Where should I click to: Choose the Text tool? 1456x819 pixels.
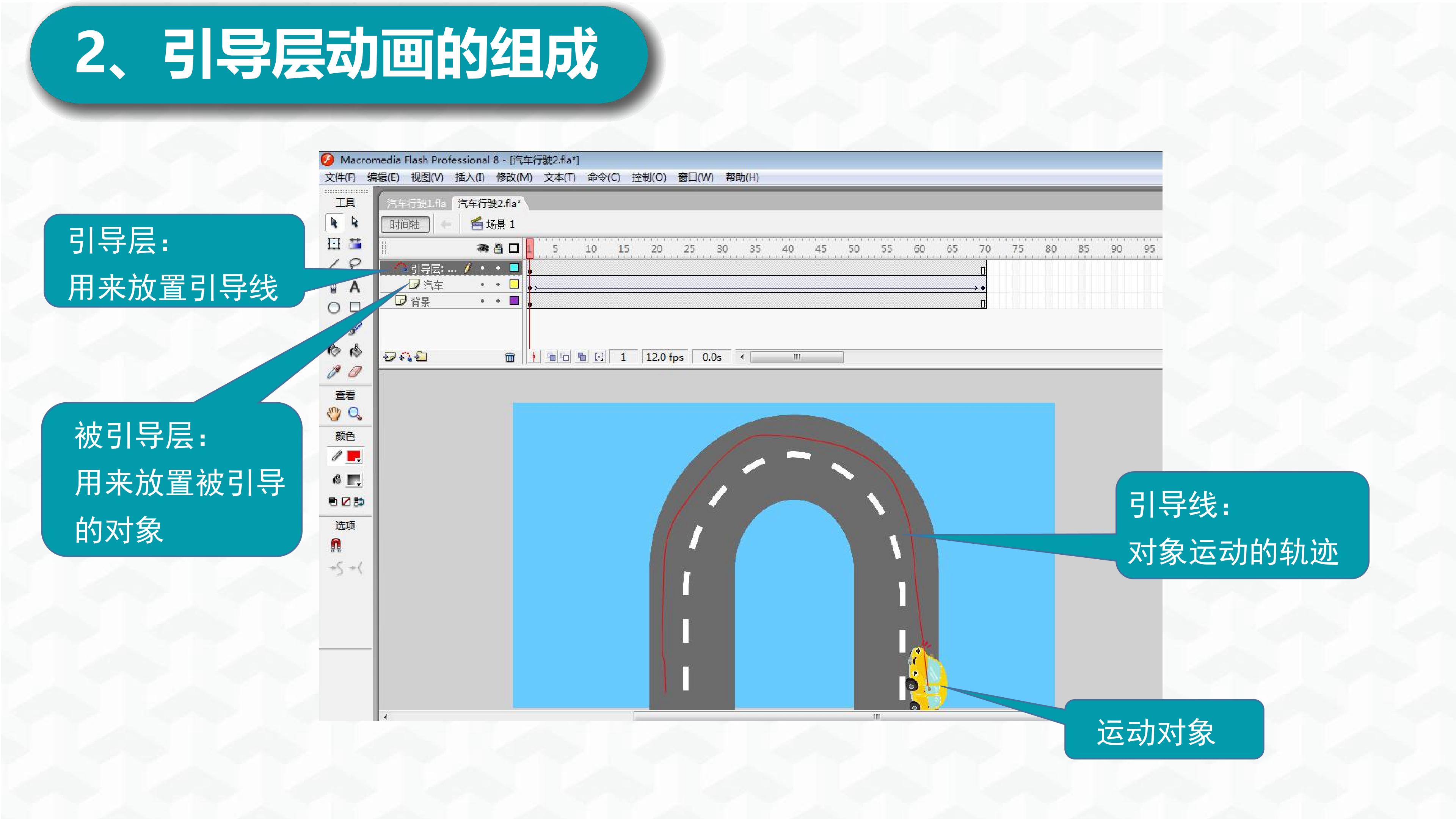(x=355, y=287)
